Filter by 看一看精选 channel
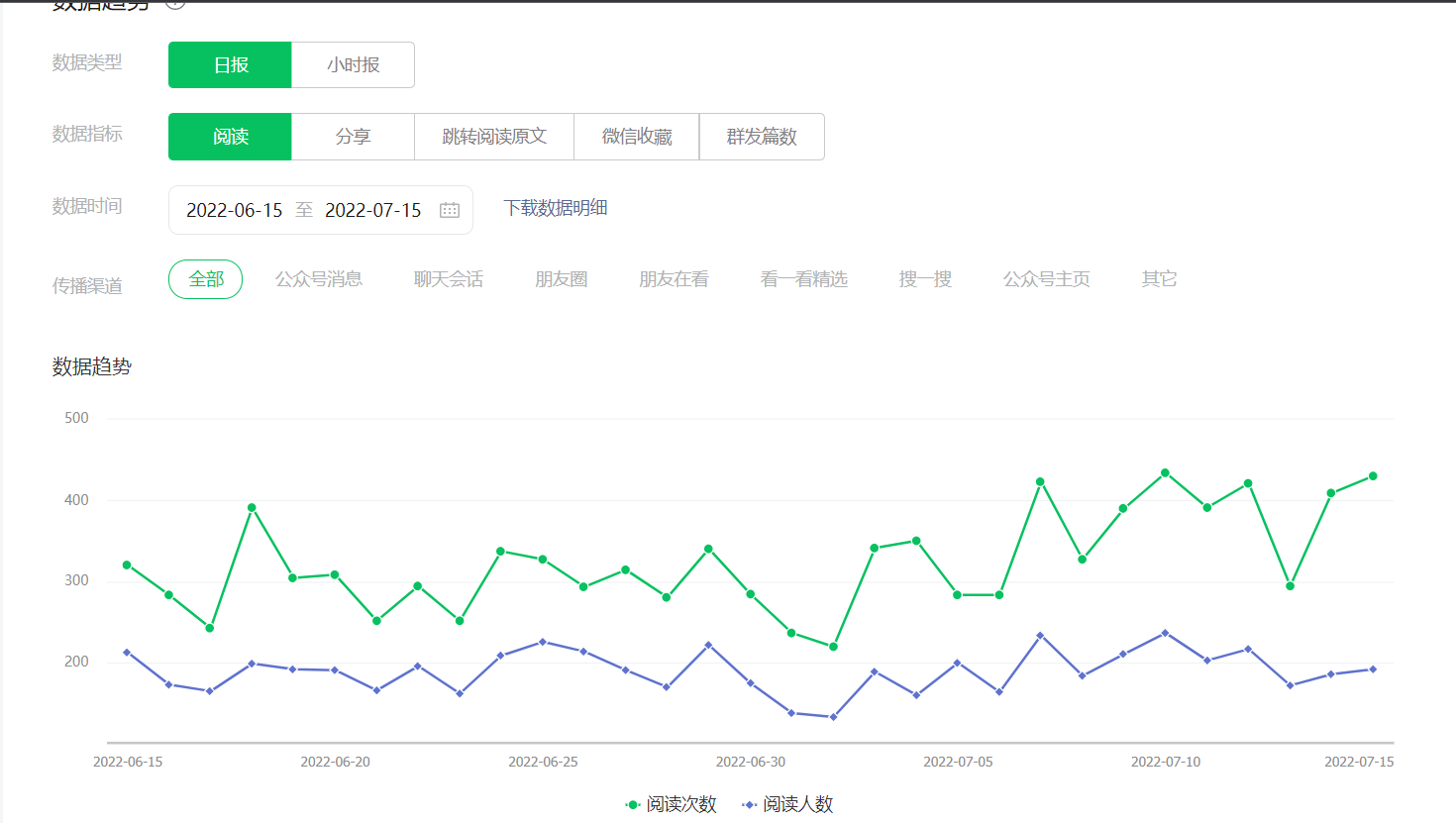Viewport: 1456px width, 823px height. point(804,279)
